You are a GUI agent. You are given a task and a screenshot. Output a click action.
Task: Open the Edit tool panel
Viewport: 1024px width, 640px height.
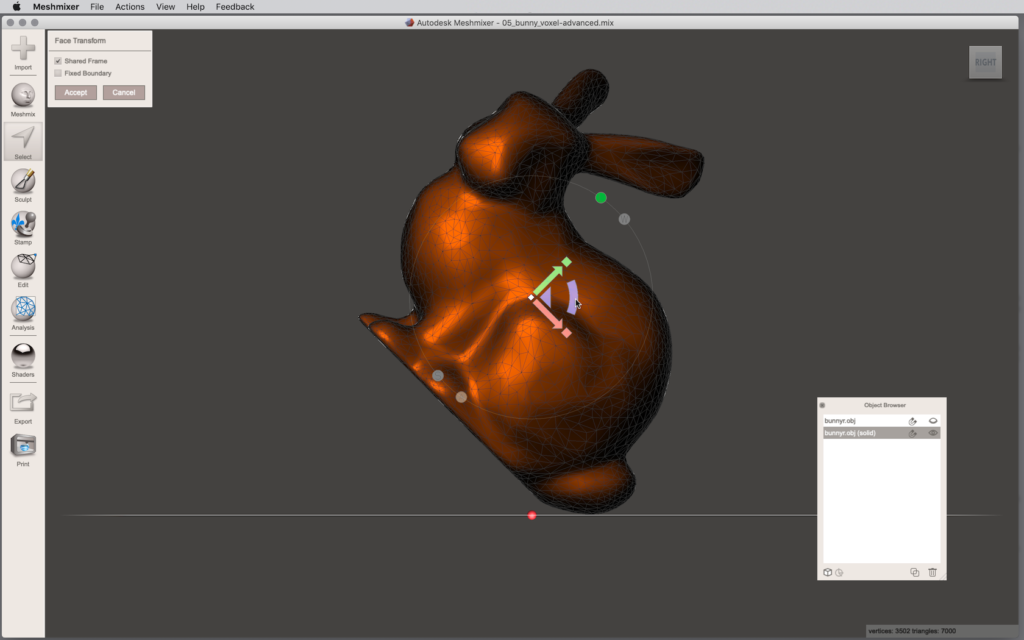[x=23, y=267]
